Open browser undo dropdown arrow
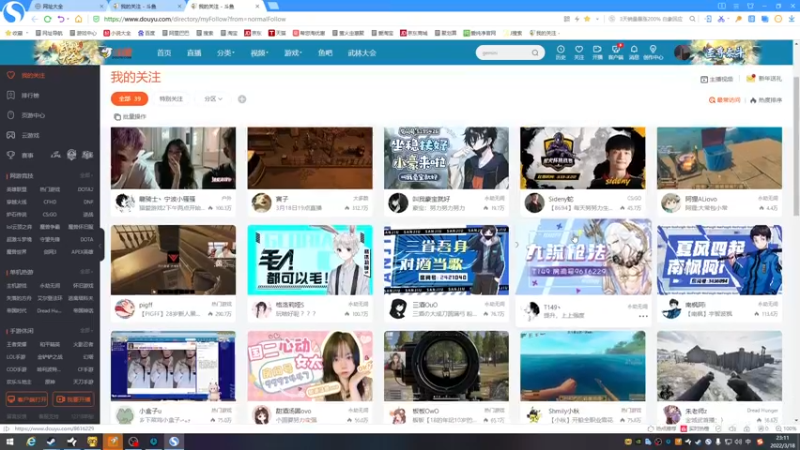 click(x=69, y=19)
